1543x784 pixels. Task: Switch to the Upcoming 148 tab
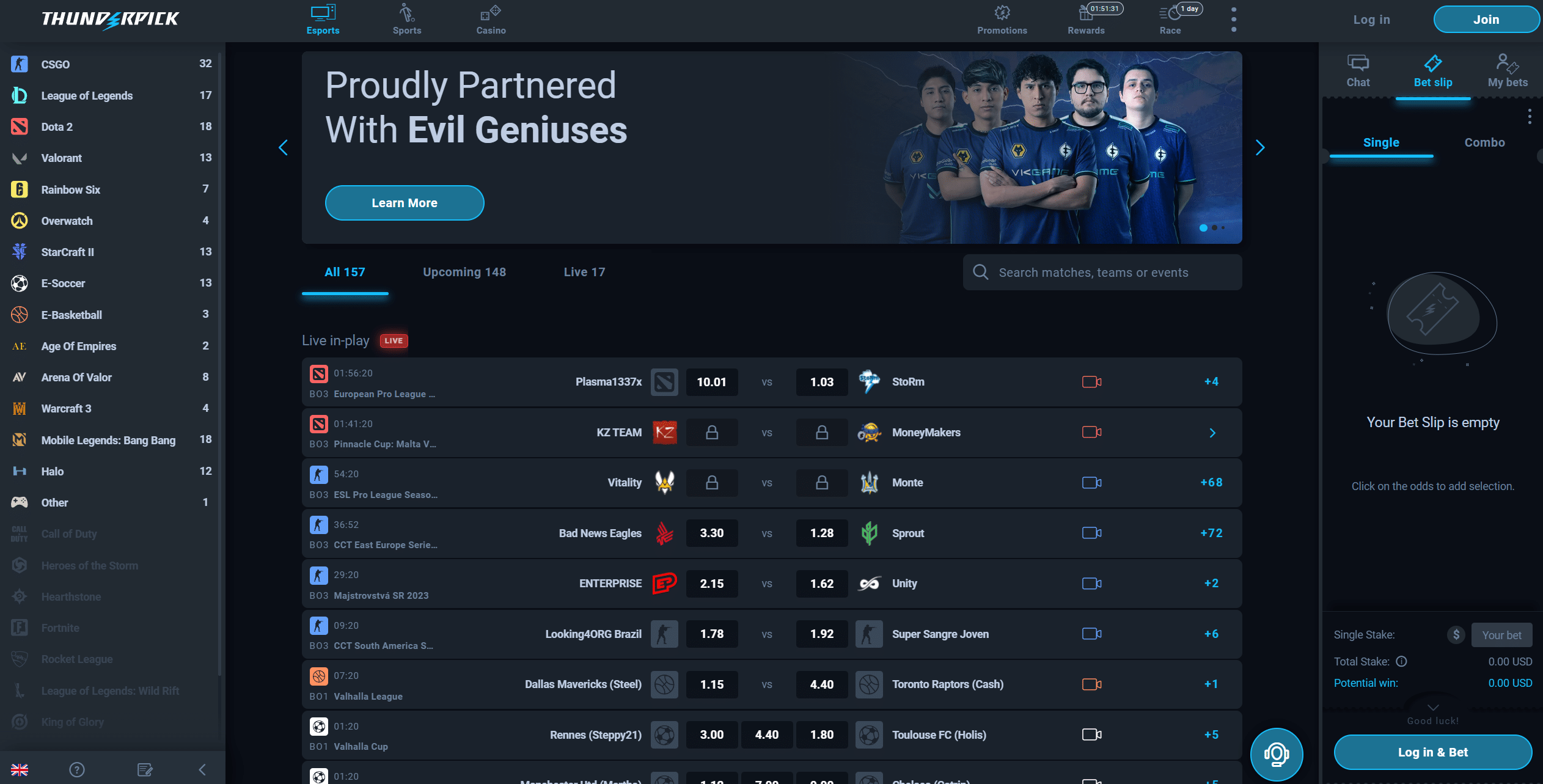coord(464,273)
